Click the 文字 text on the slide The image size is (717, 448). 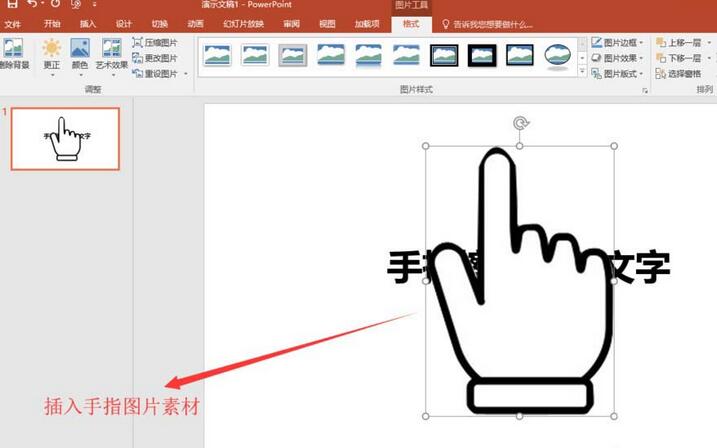click(640, 267)
